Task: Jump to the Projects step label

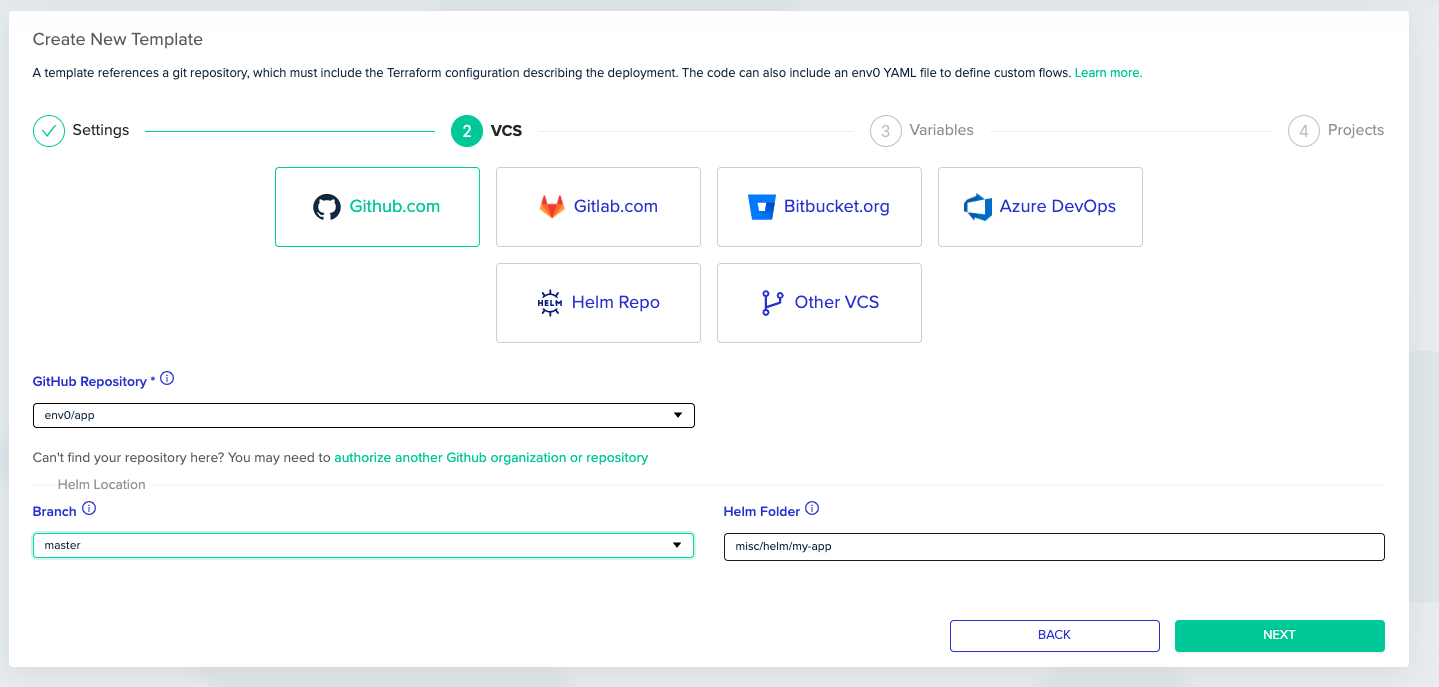Action: (x=1356, y=131)
